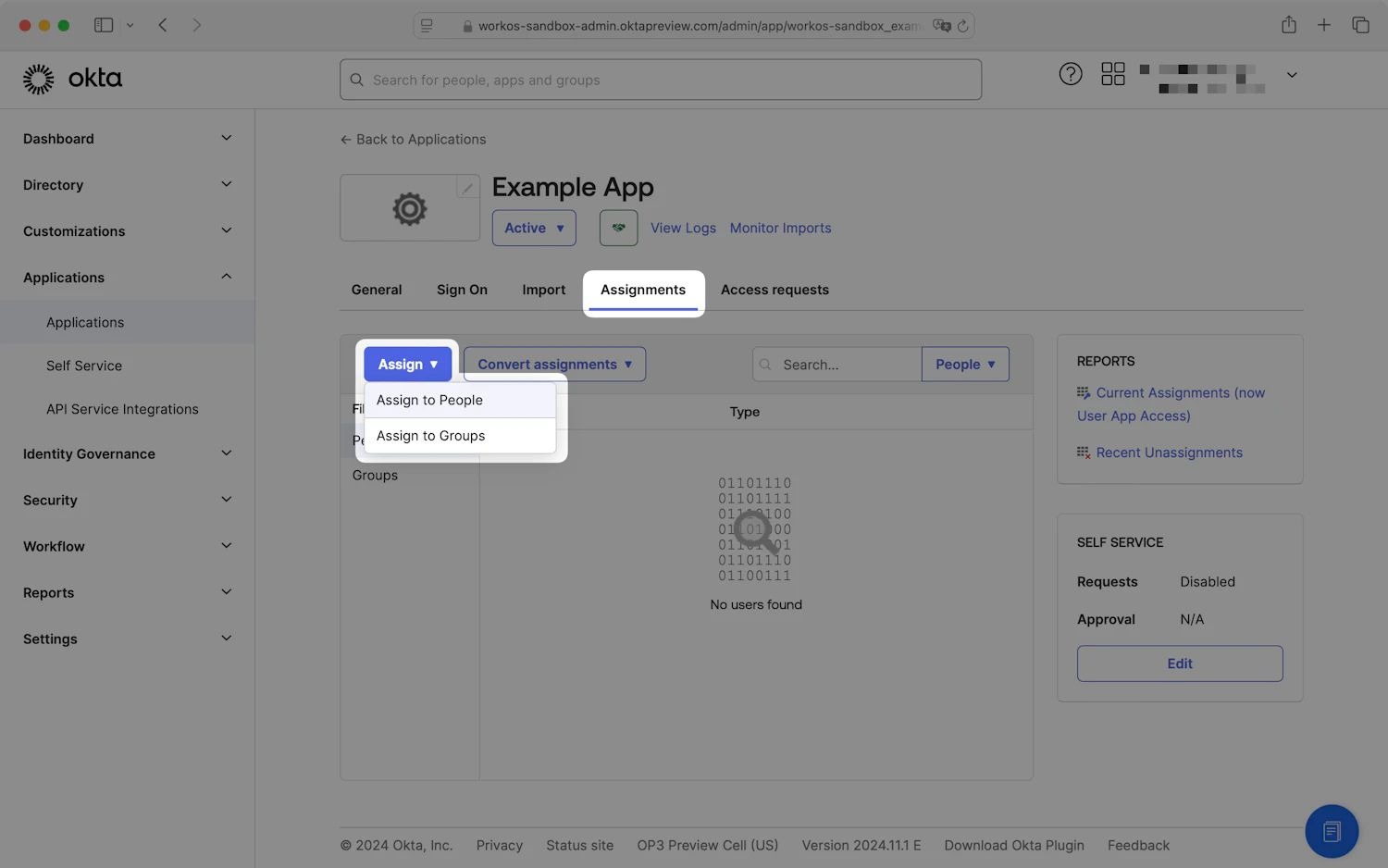Select Assign to Groups menu item

click(460, 436)
